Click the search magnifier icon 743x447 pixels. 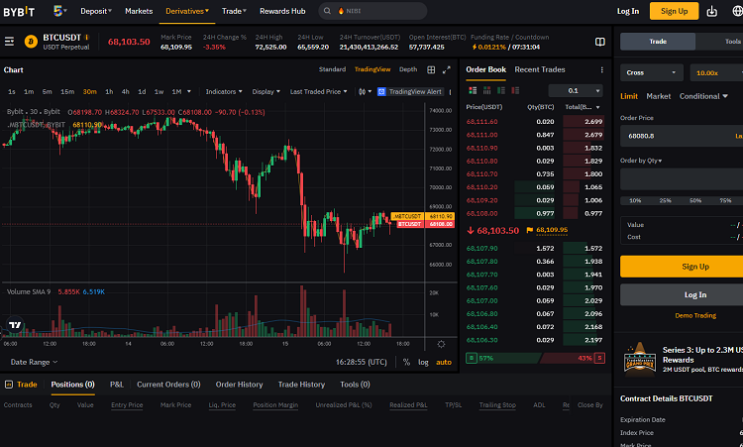point(327,11)
